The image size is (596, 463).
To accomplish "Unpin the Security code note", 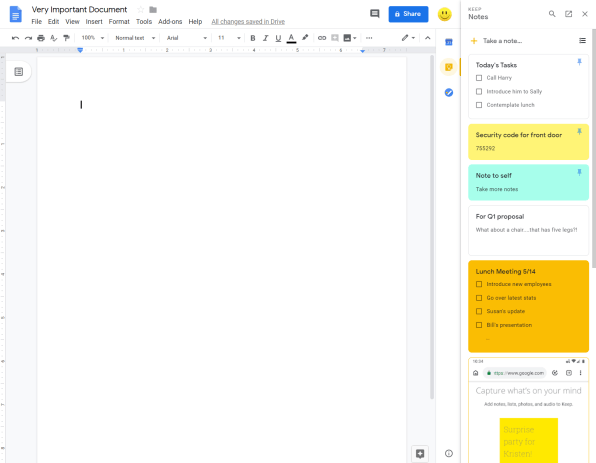I will pos(579,132).
